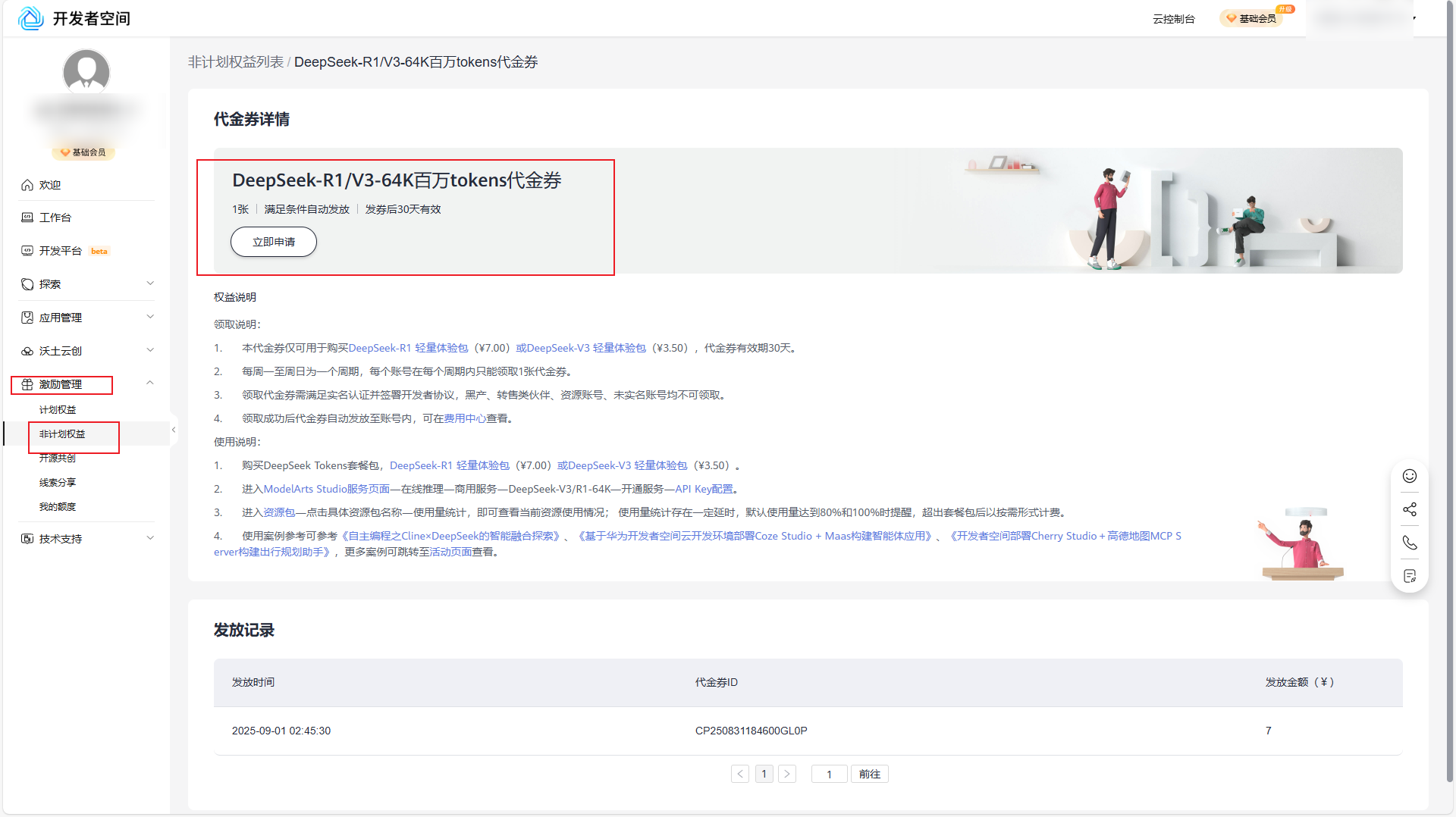Click the 立即申请 button

[x=274, y=242]
